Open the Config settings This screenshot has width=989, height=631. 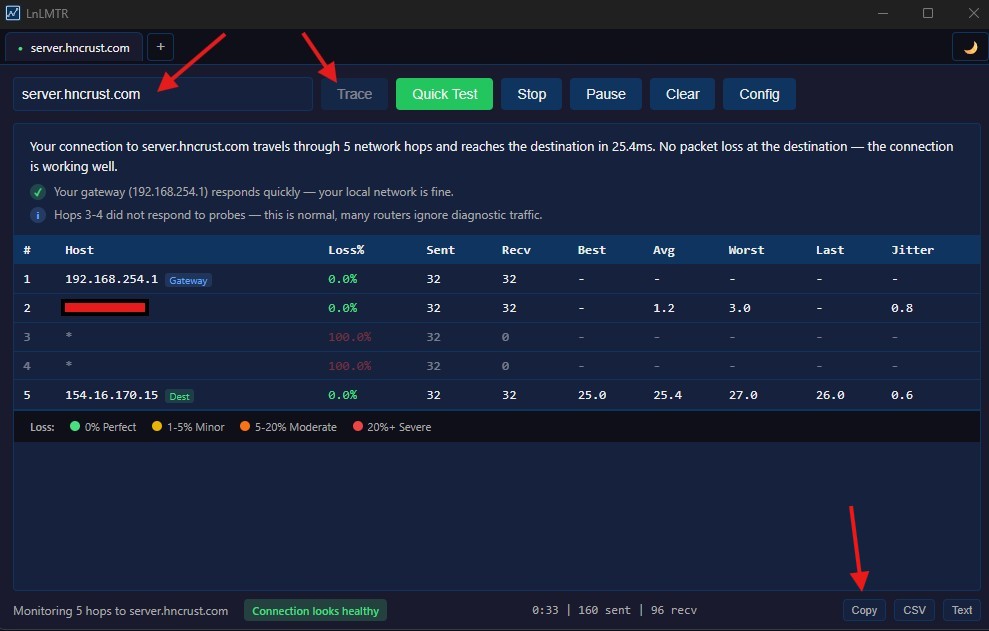coord(759,94)
